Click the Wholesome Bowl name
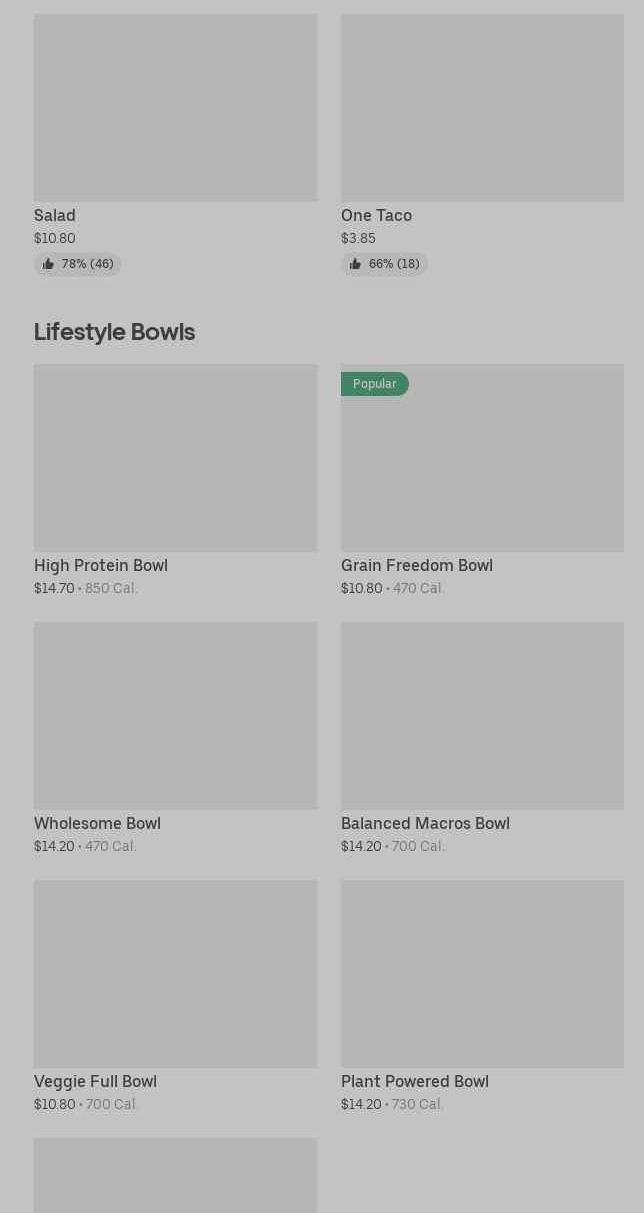644x1213 pixels. [x=97, y=823]
